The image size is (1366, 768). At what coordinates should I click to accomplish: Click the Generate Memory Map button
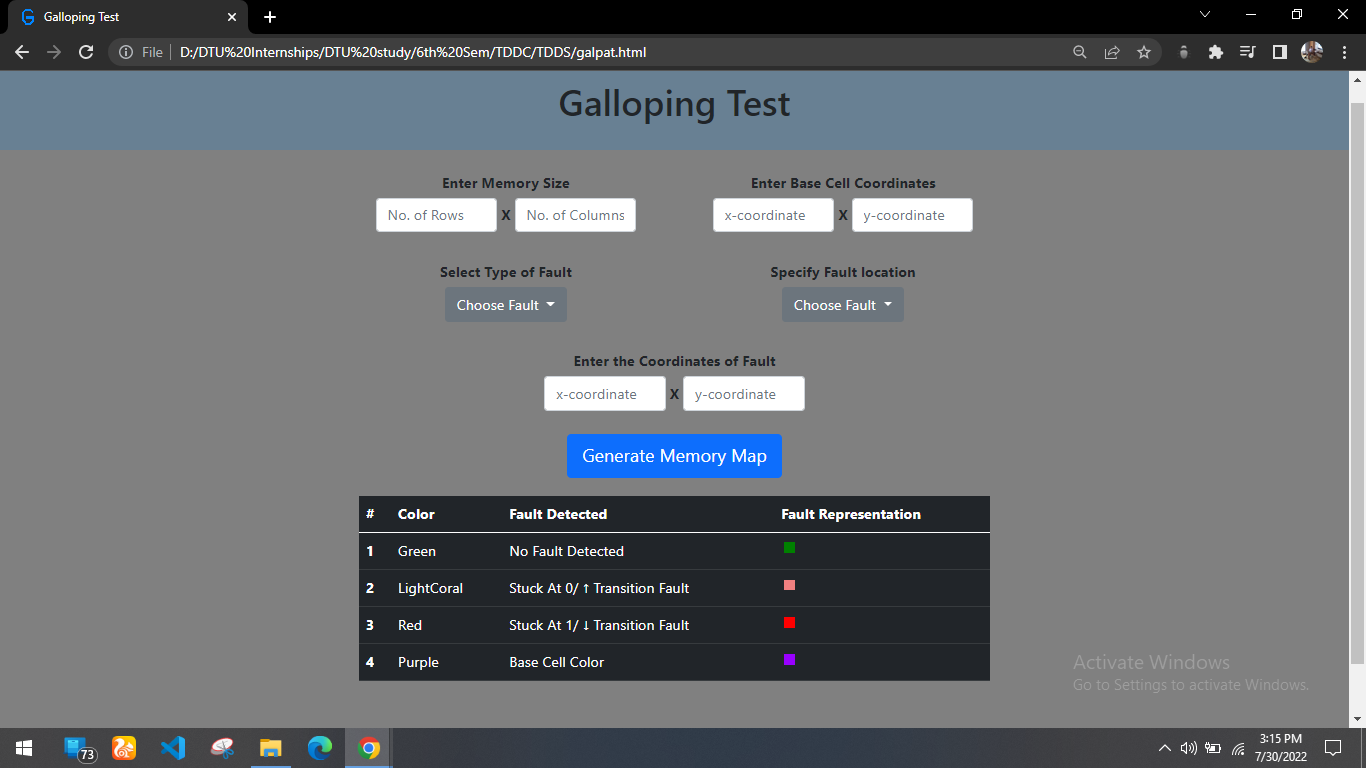pyautogui.click(x=674, y=455)
